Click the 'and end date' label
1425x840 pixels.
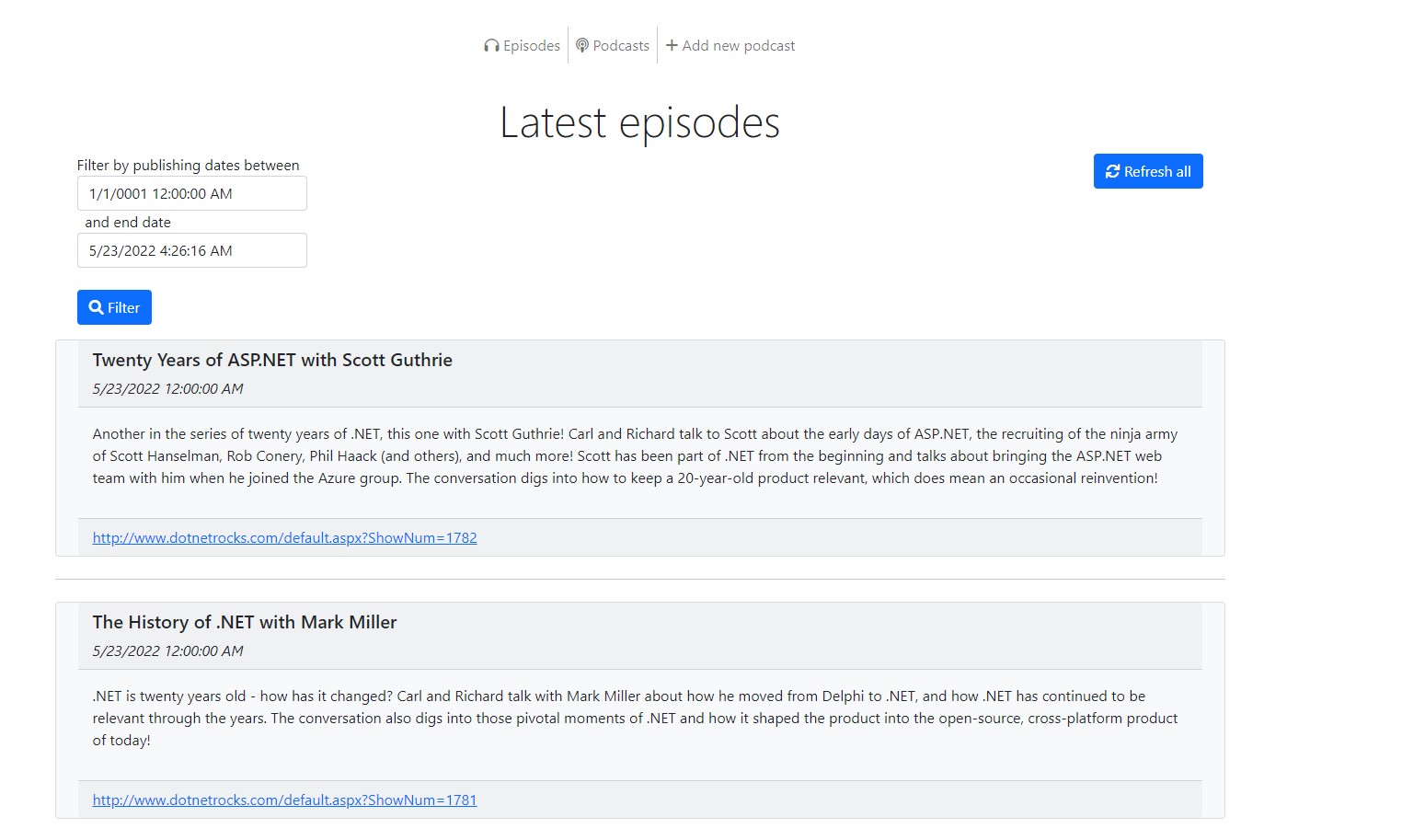(128, 222)
